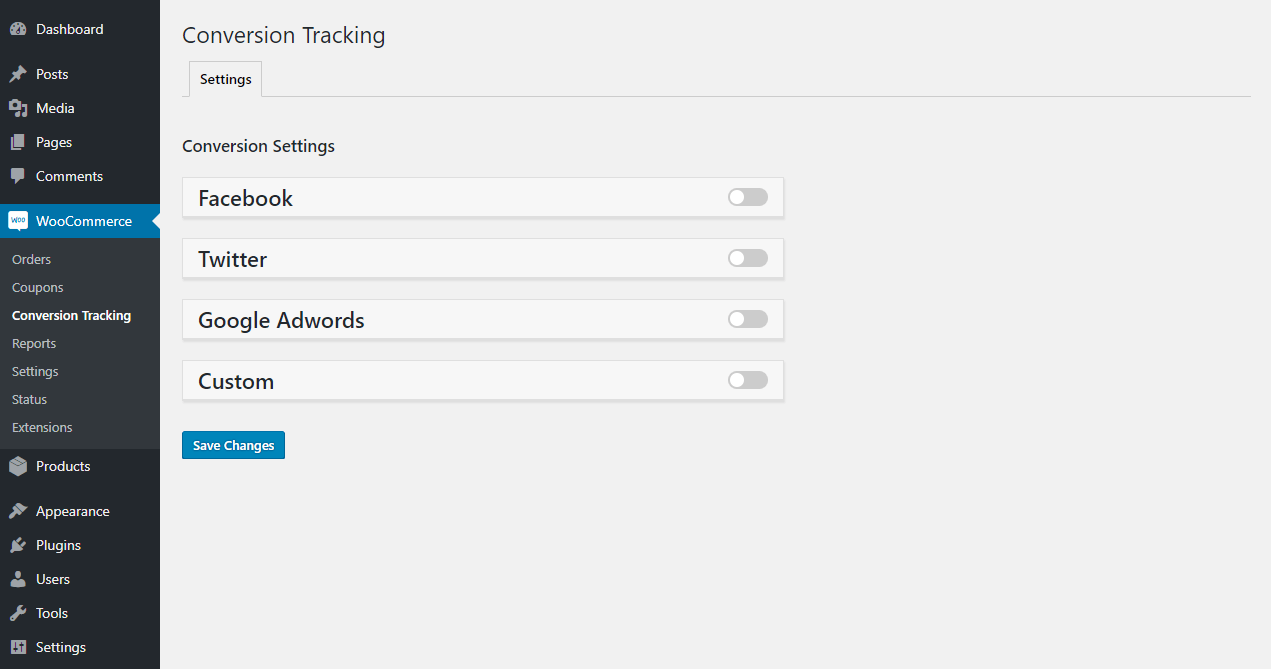Click the Save Changes button
This screenshot has width=1271, height=669.
click(233, 445)
